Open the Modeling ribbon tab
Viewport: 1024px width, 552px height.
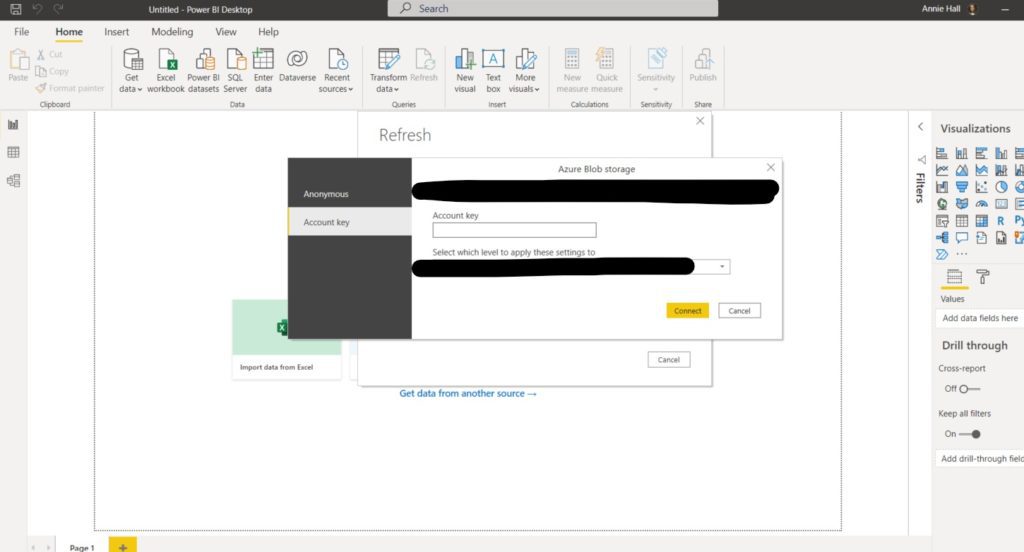[x=172, y=31]
